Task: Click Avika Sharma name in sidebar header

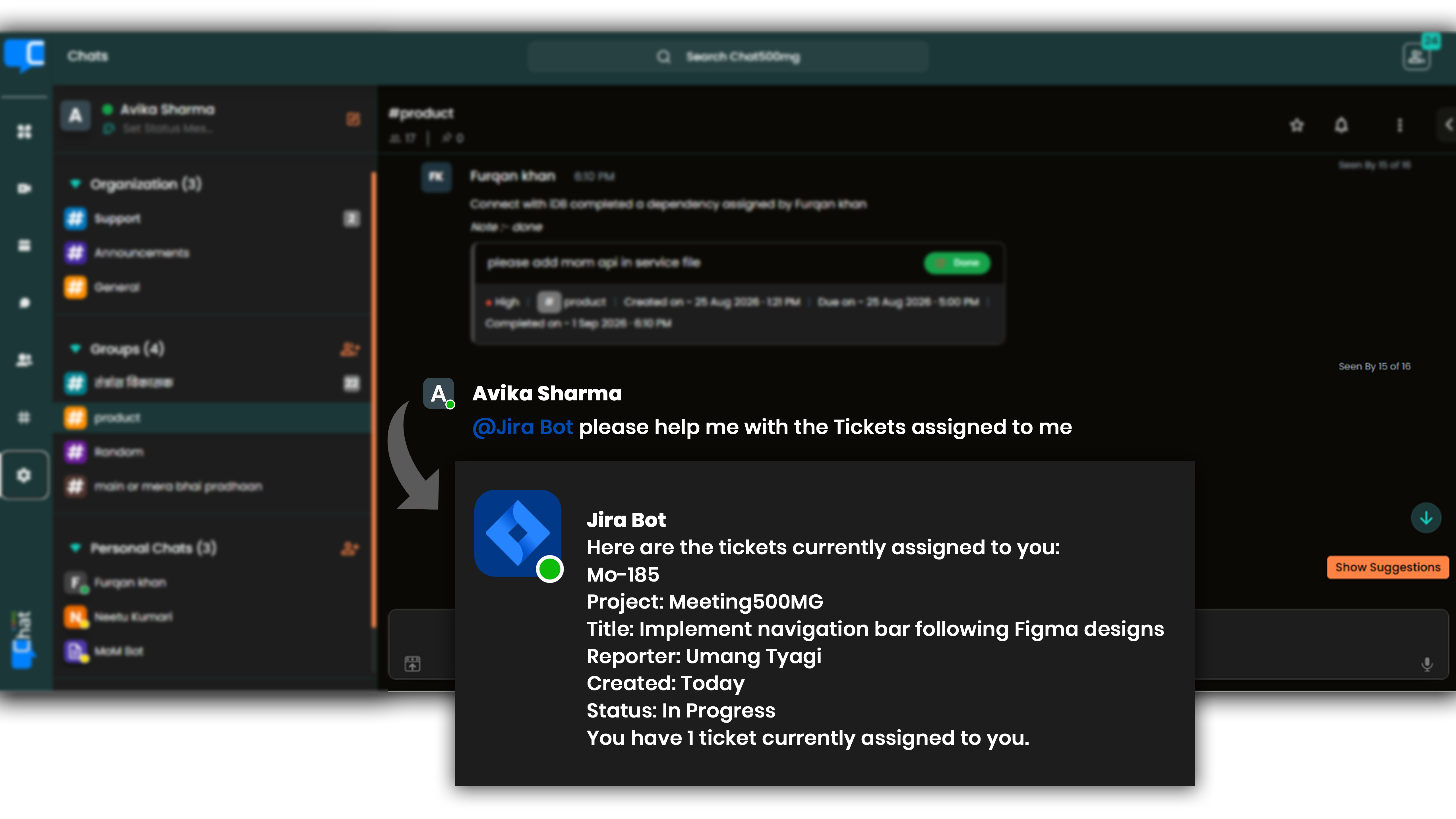Action: pyautogui.click(x=168, y=109)
